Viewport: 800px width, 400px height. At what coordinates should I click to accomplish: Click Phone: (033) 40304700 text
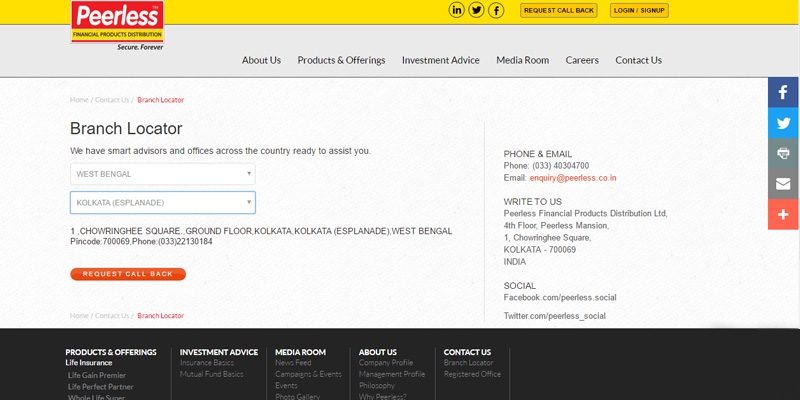point(546,166)
